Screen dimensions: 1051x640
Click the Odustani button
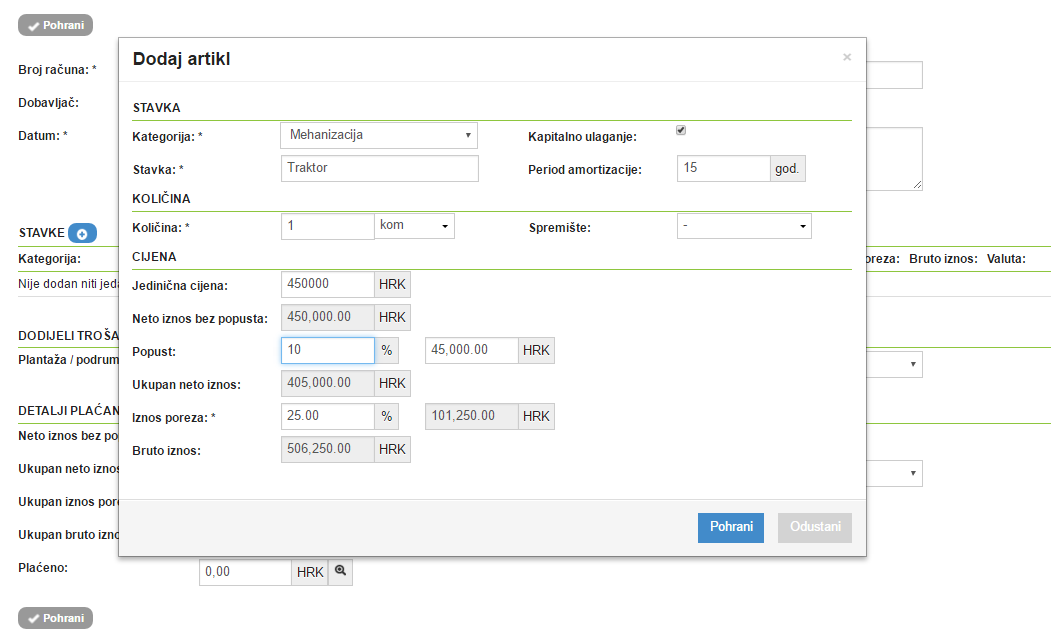tap(814, 528)
